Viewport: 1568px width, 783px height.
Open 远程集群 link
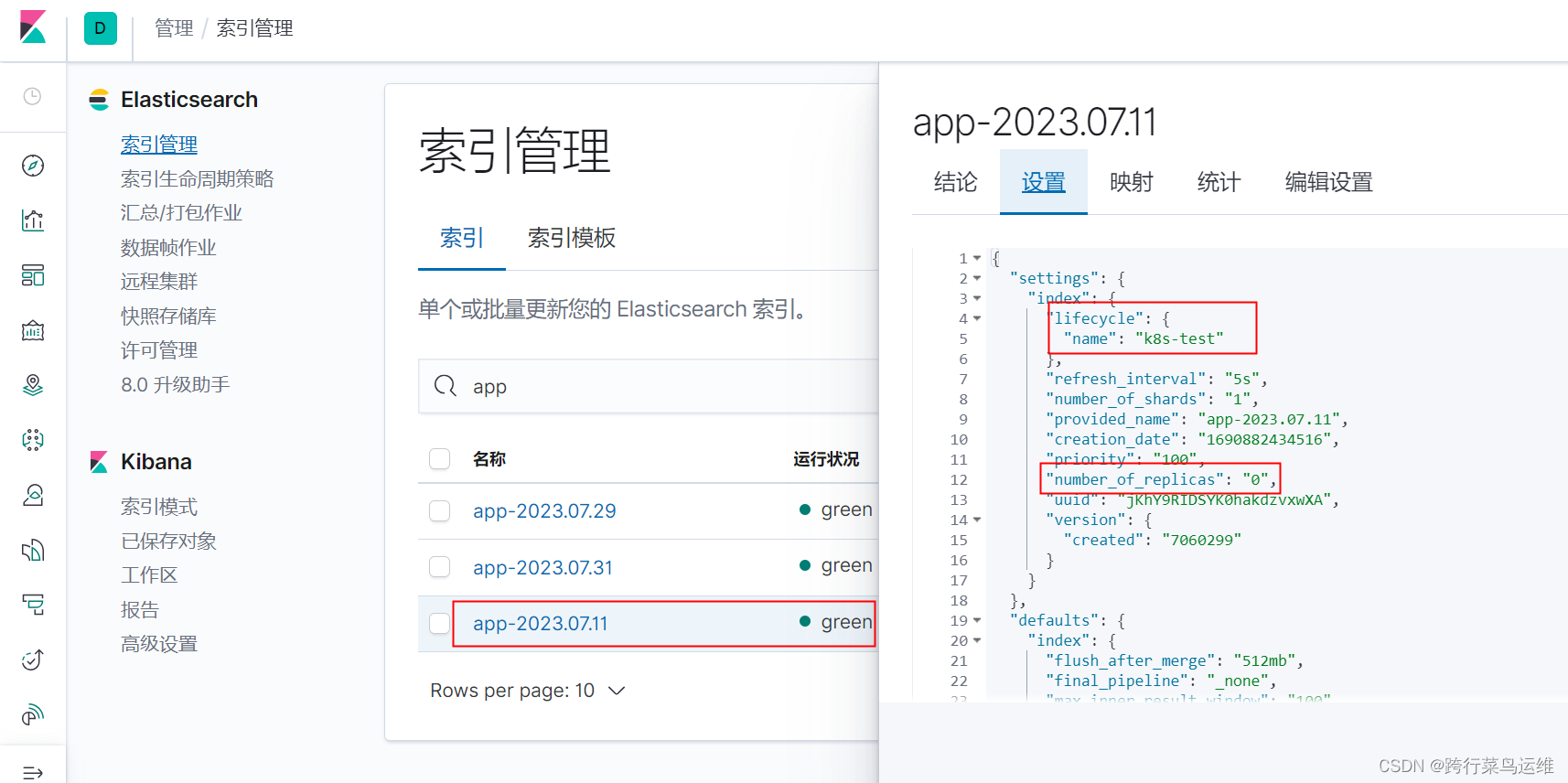pos(159,282)
